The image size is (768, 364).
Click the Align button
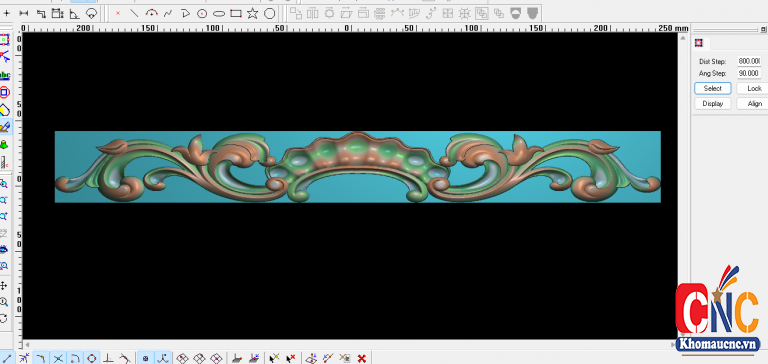(x=754, y=104)
